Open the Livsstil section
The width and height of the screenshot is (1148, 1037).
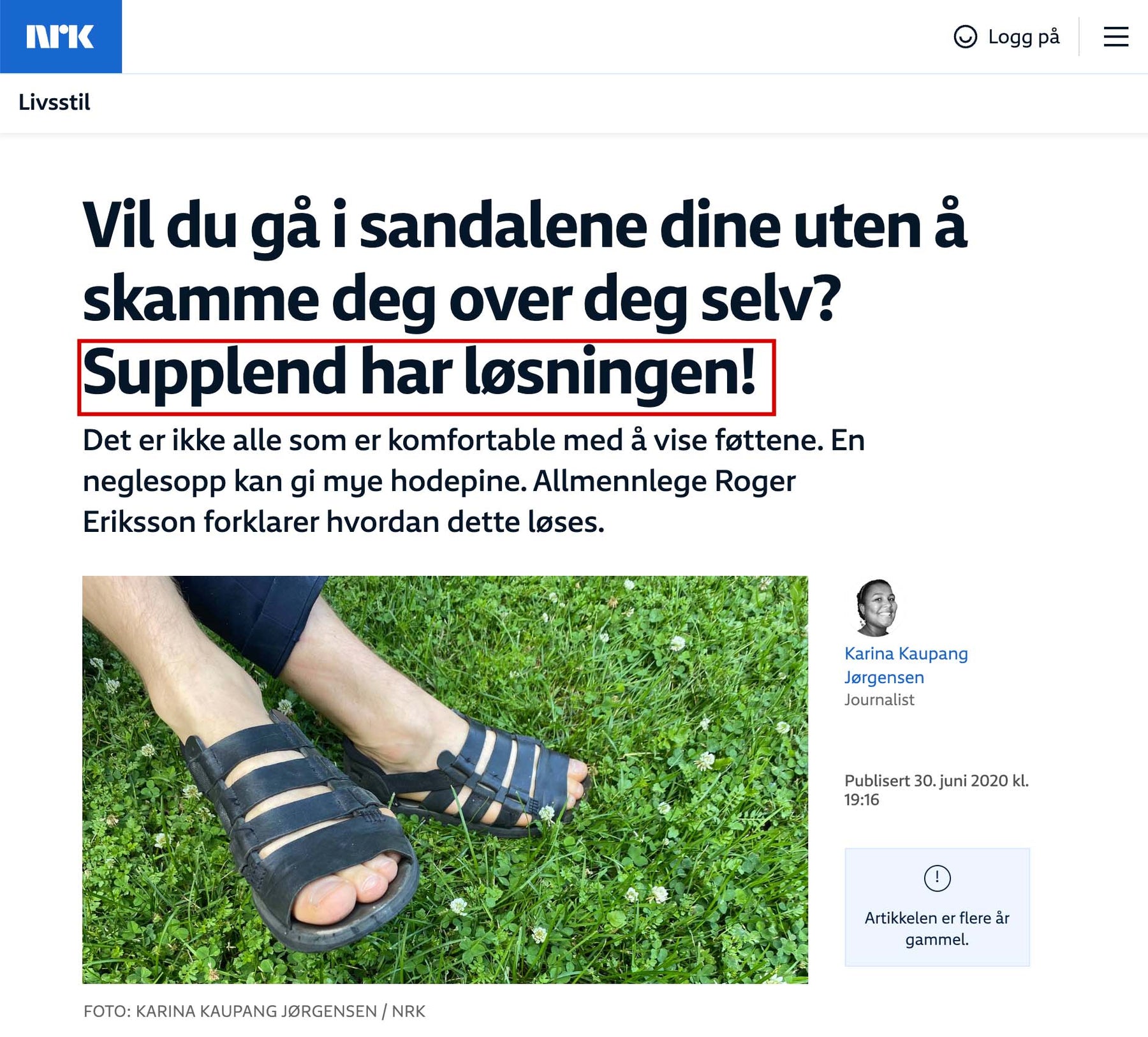point(54,102)
